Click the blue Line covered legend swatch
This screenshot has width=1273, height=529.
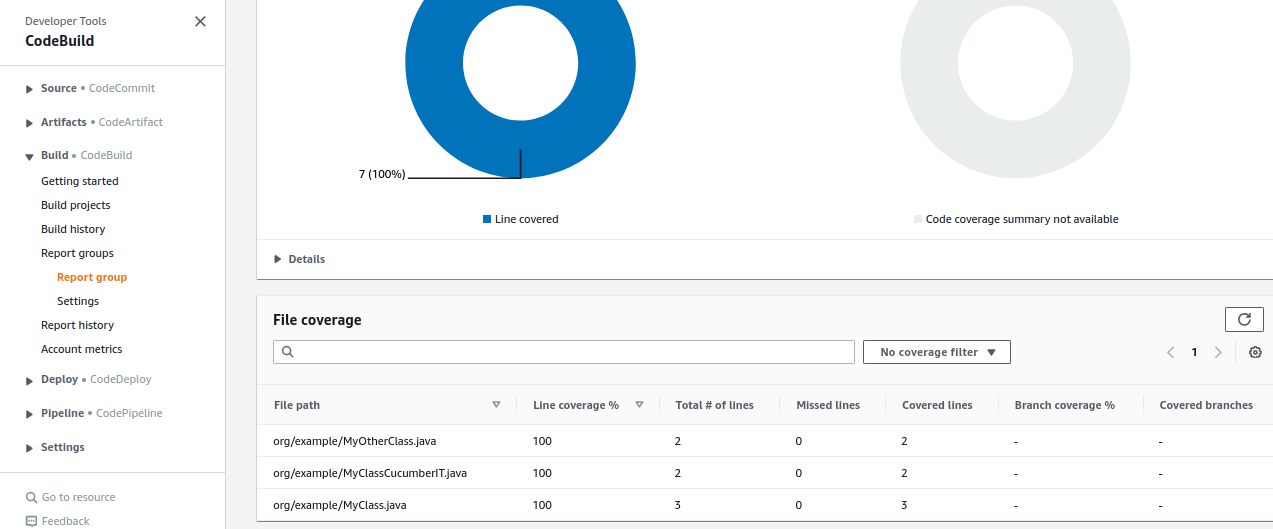coord(487,219)
